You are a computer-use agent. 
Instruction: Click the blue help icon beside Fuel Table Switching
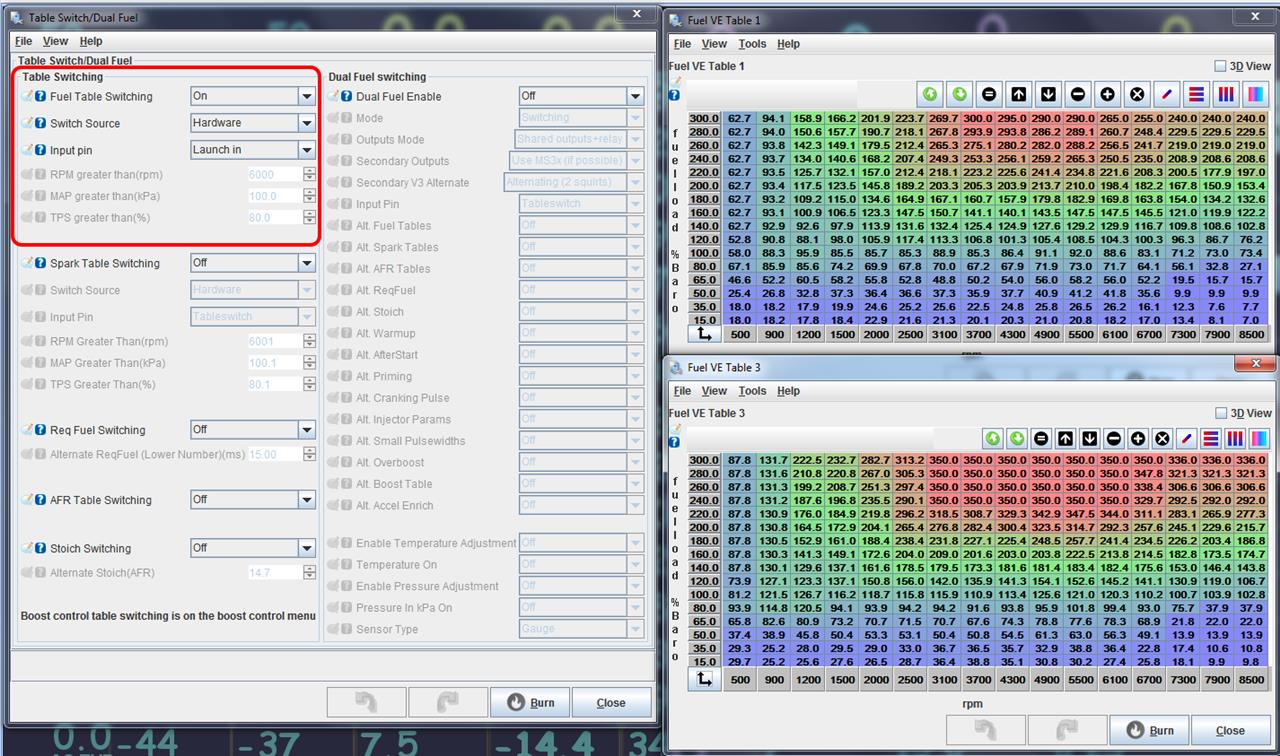pos(40,97)
